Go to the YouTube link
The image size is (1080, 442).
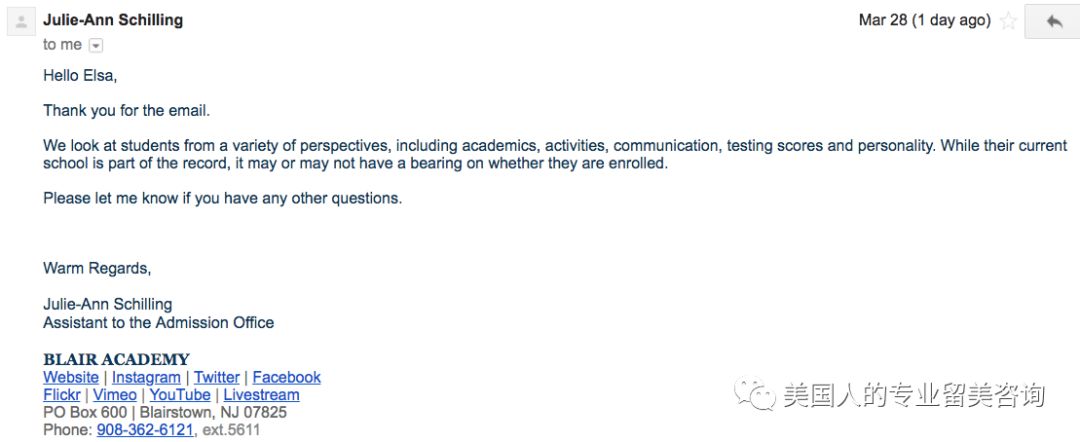tap(180, 395)
